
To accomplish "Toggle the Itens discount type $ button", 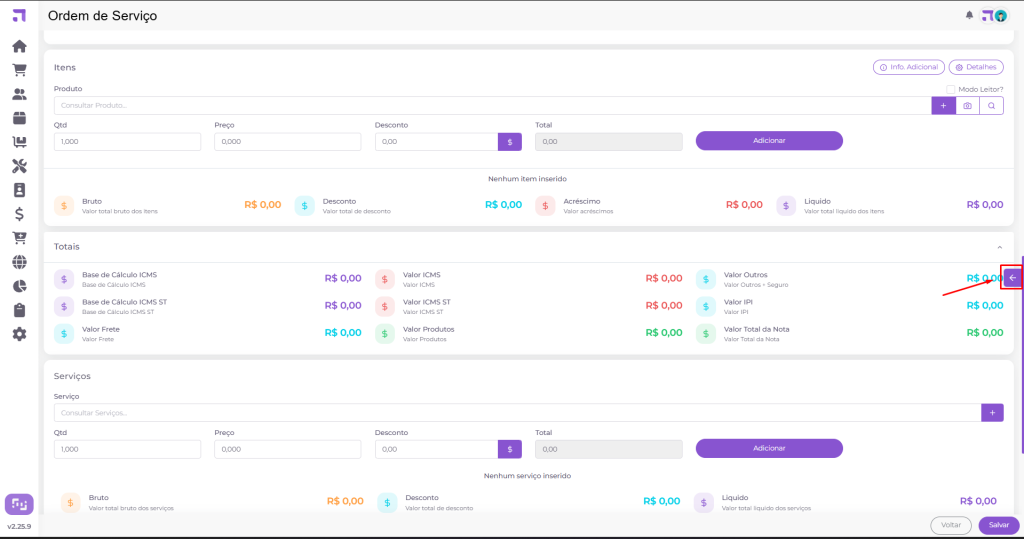I will [x=510, y=142].
